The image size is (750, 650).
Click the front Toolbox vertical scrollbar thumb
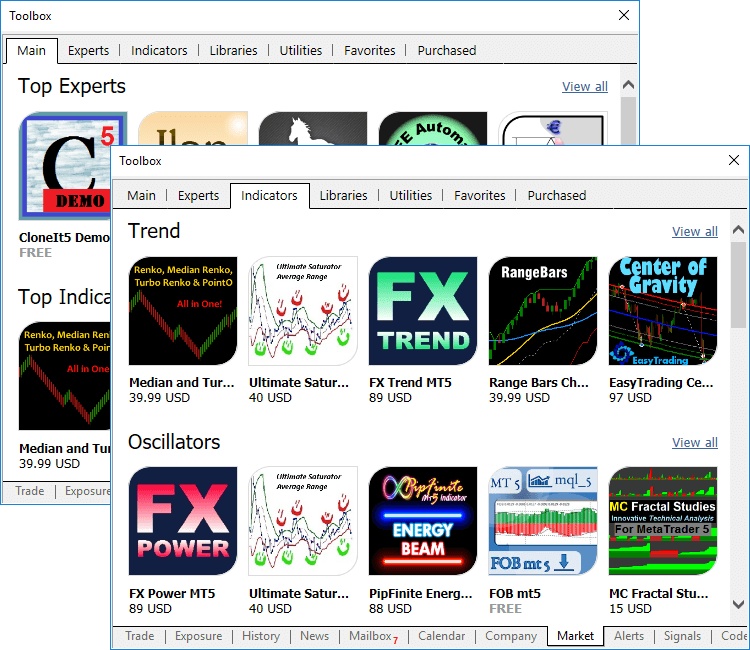tap(739, 285)
